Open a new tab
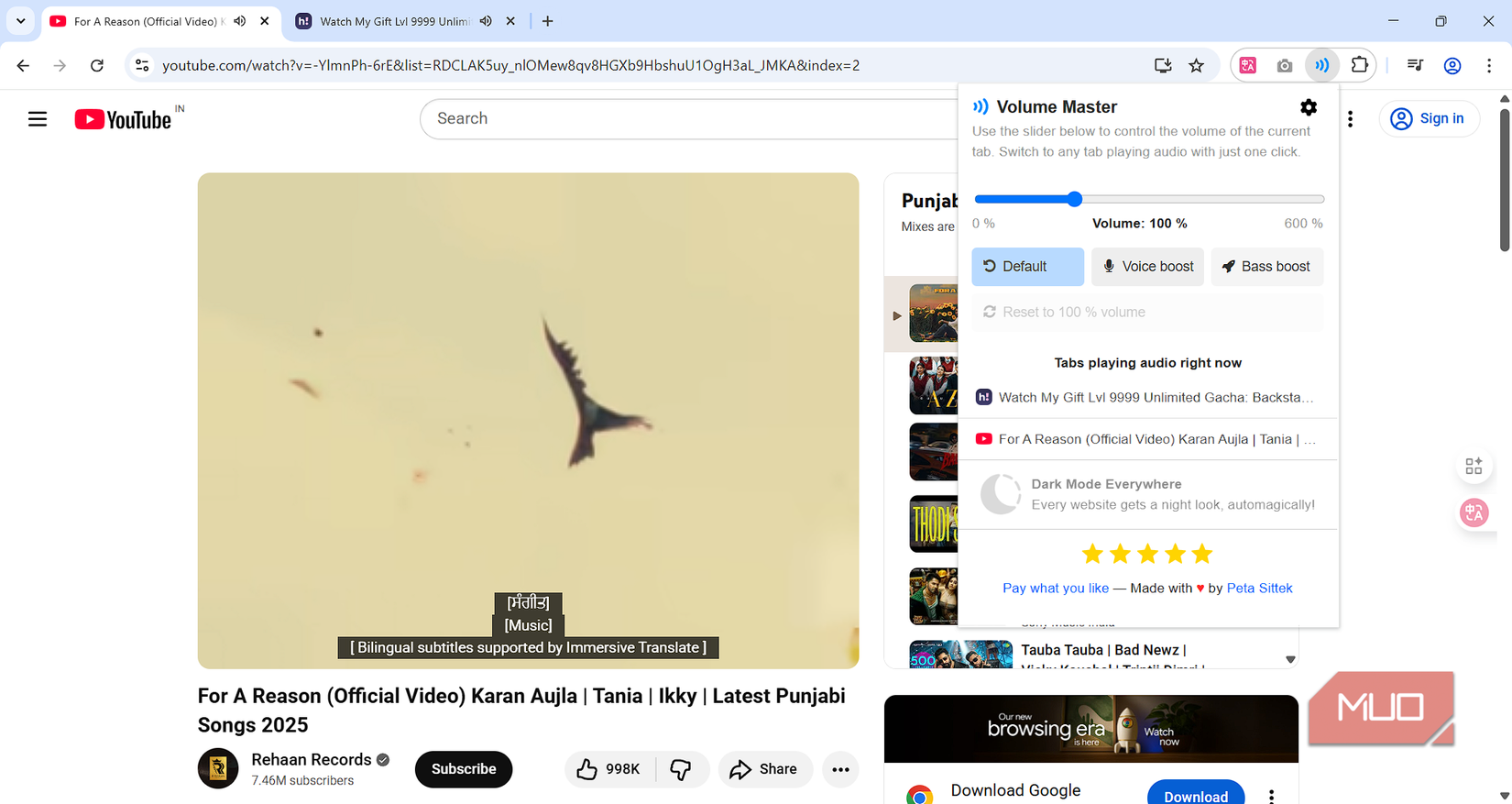The height and width of the screenshot is (804, 1512). pyautogui.click(x=547, y=21)
